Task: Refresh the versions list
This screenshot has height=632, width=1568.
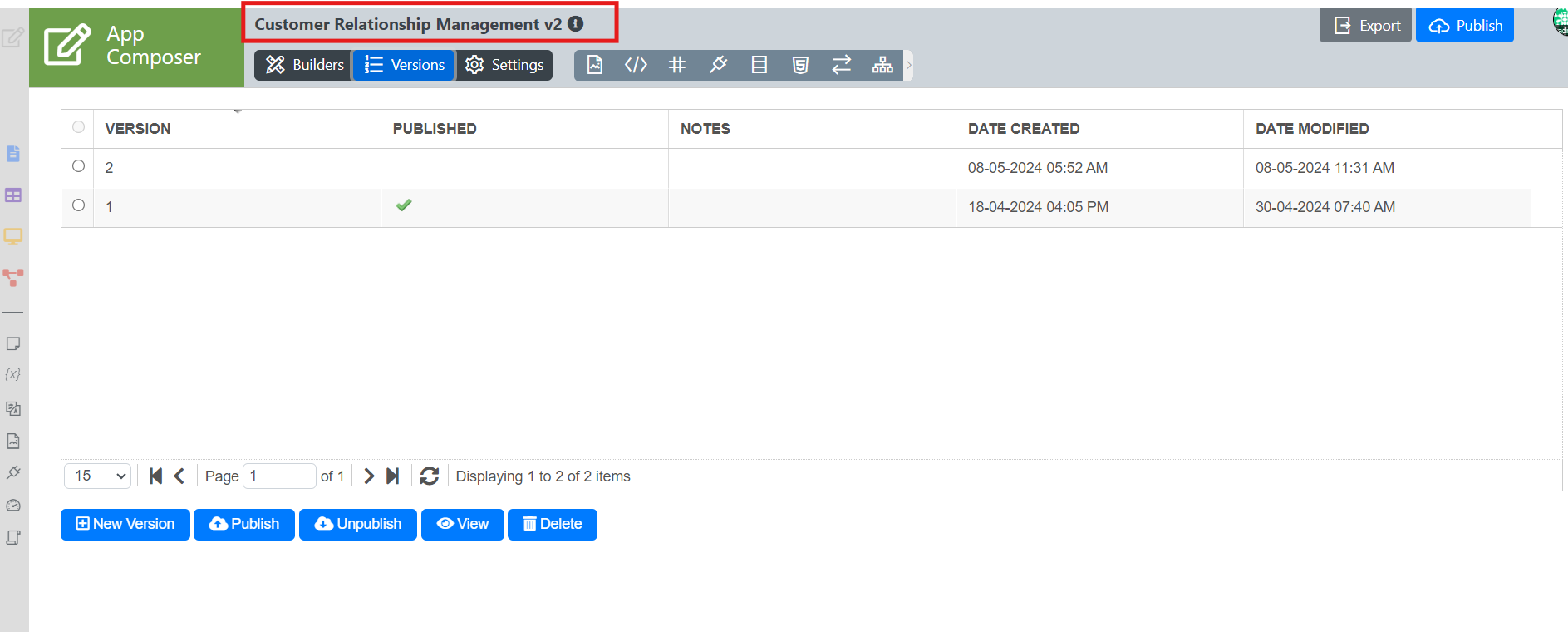Action: pyautogui.click(x=430, y=476)
